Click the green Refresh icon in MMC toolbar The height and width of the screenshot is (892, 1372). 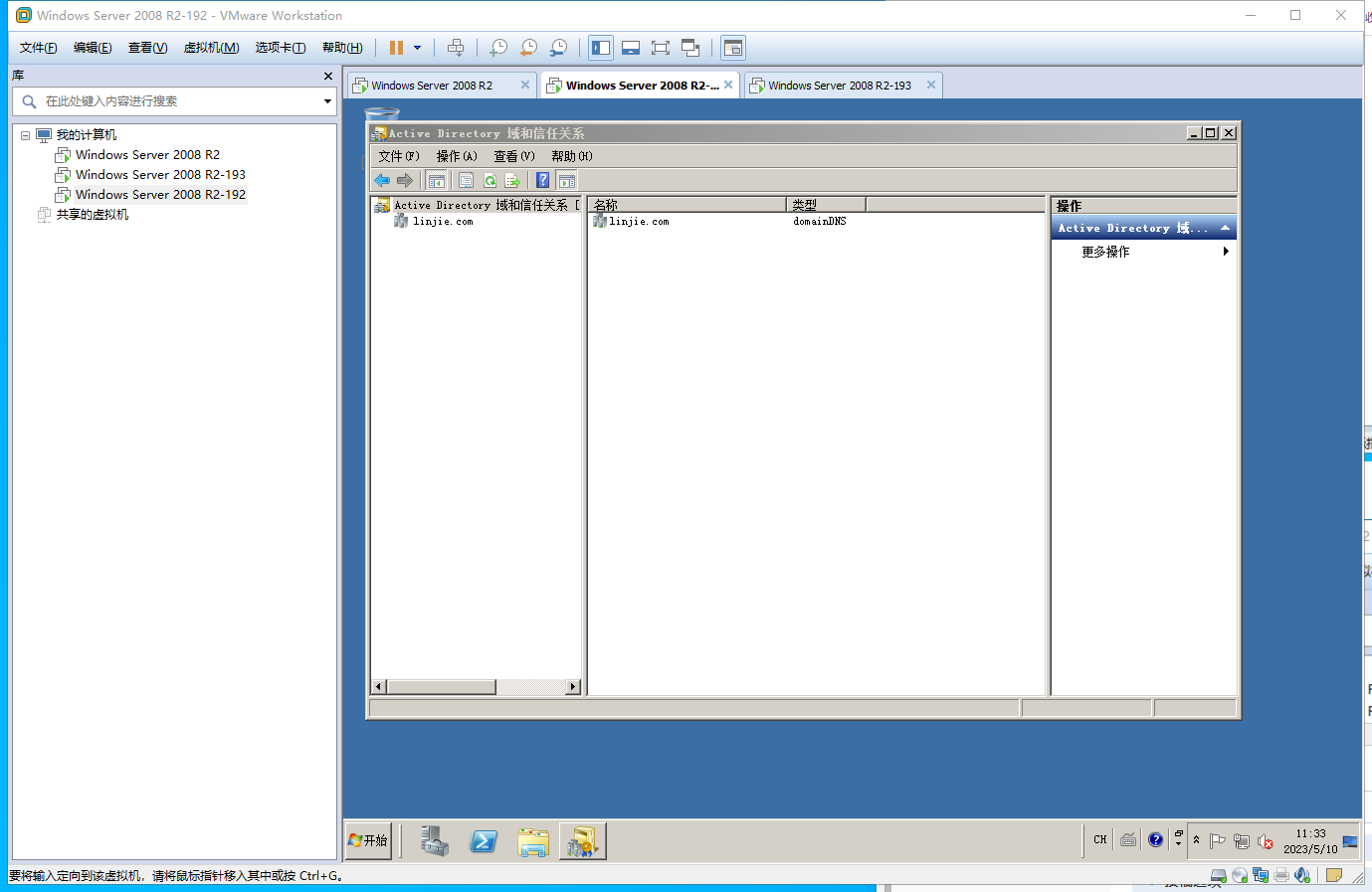pyautogui.click(x=490, y=180)
